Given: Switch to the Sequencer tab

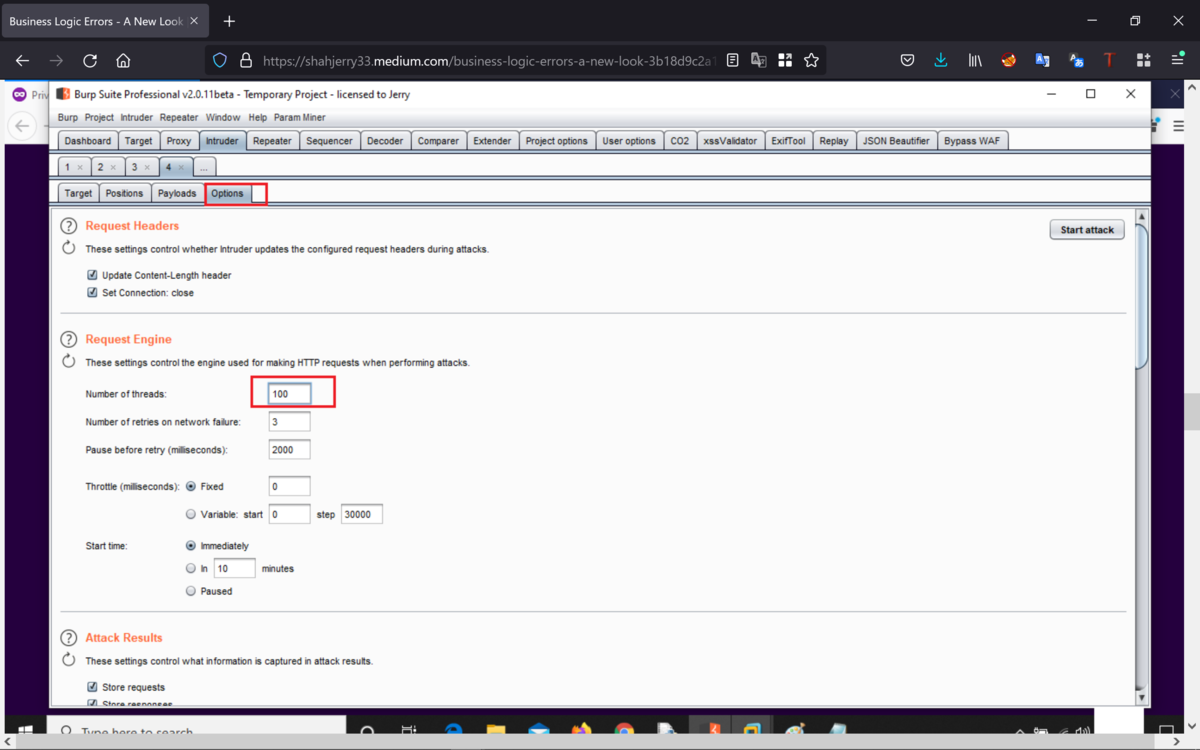Looking at the screenshot, I should pos(329,141).
